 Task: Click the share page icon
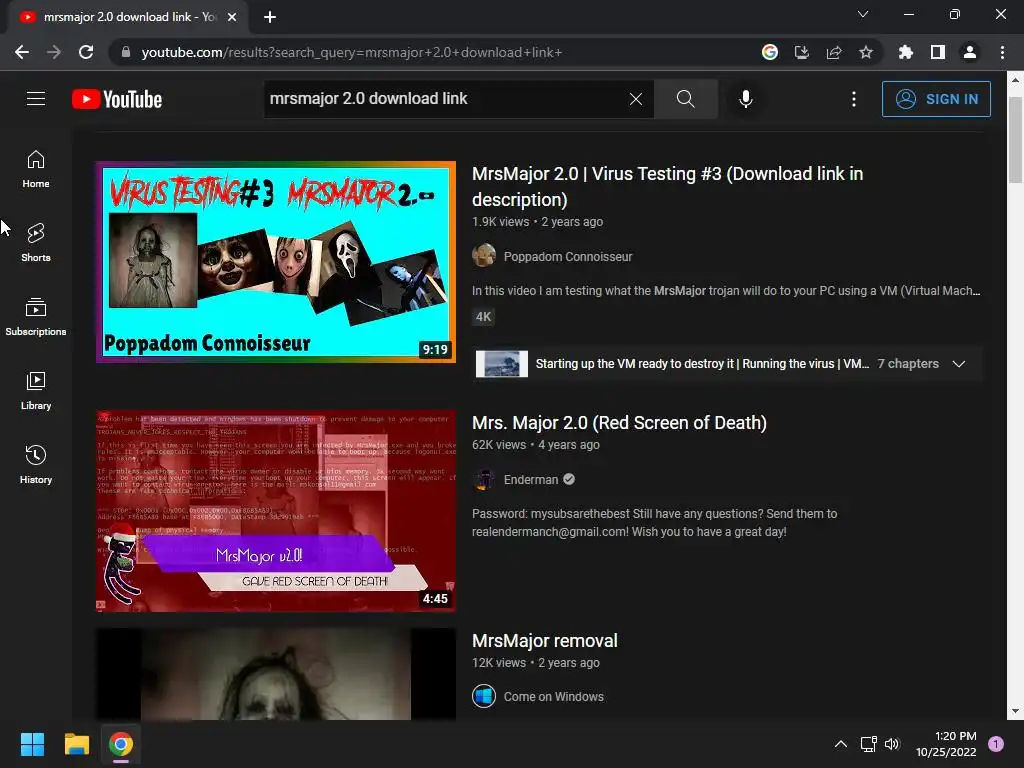(x=834, y=52)
